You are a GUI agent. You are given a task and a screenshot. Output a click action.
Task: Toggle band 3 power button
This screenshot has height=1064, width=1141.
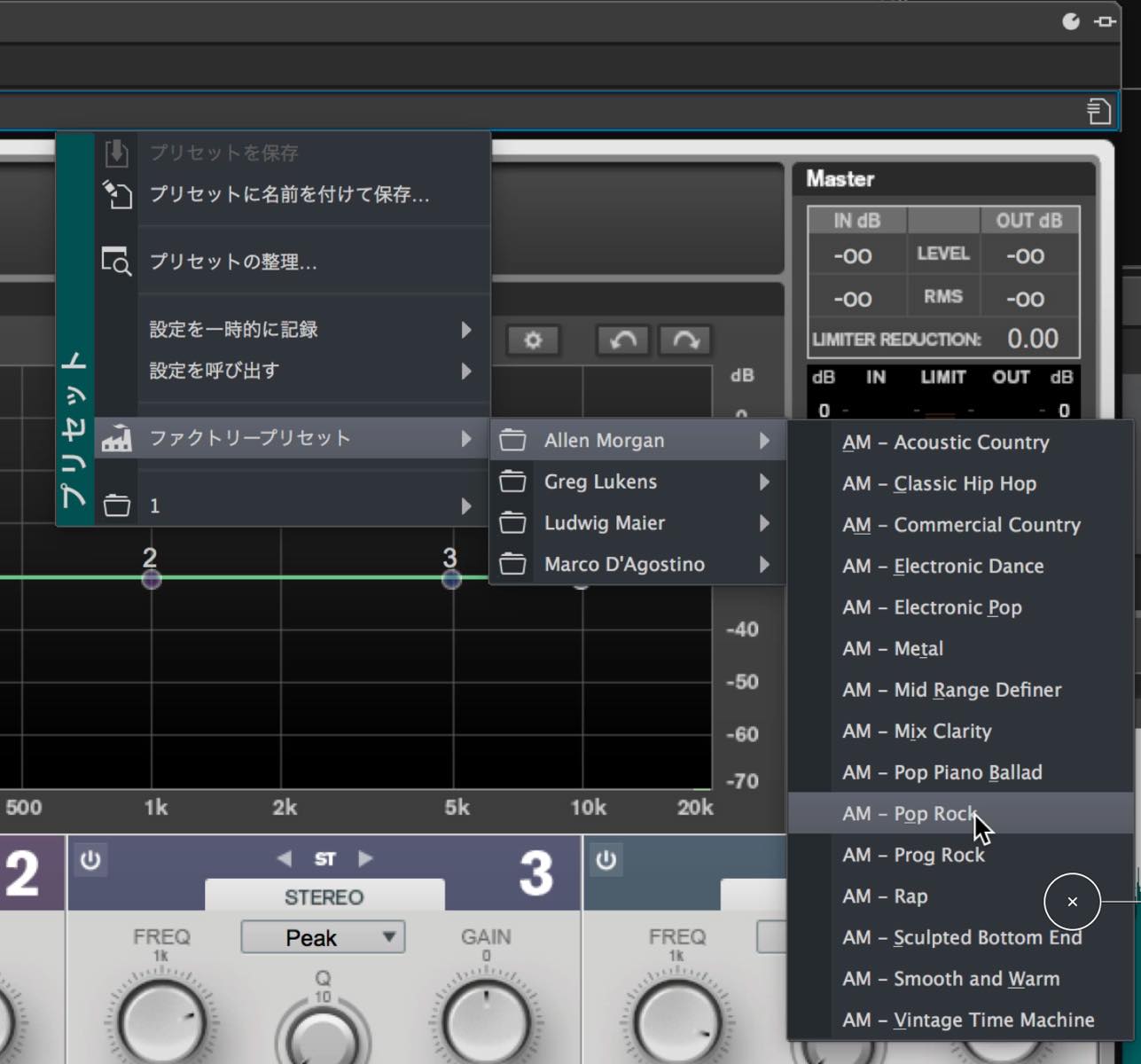click(x=90, y=860)
